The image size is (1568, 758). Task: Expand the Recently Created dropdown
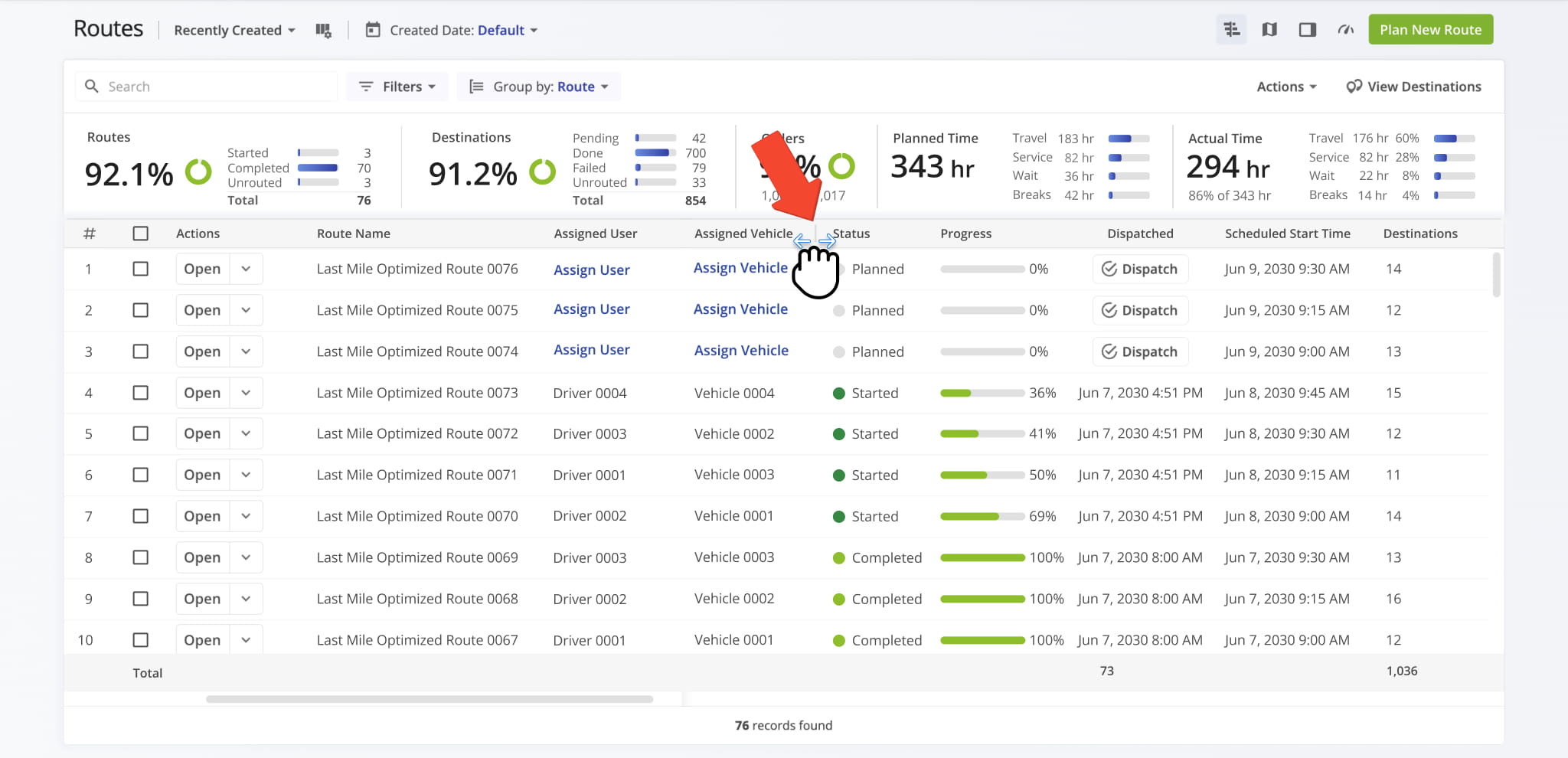tap(234, 31)
